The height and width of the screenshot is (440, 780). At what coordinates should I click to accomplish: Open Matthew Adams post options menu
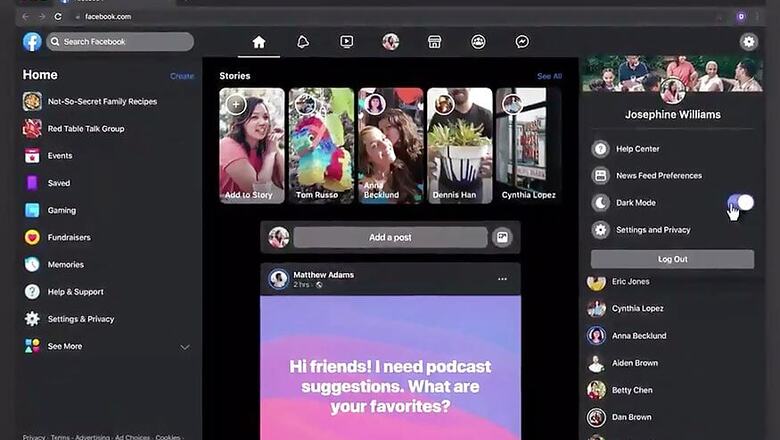pos(502,279)
